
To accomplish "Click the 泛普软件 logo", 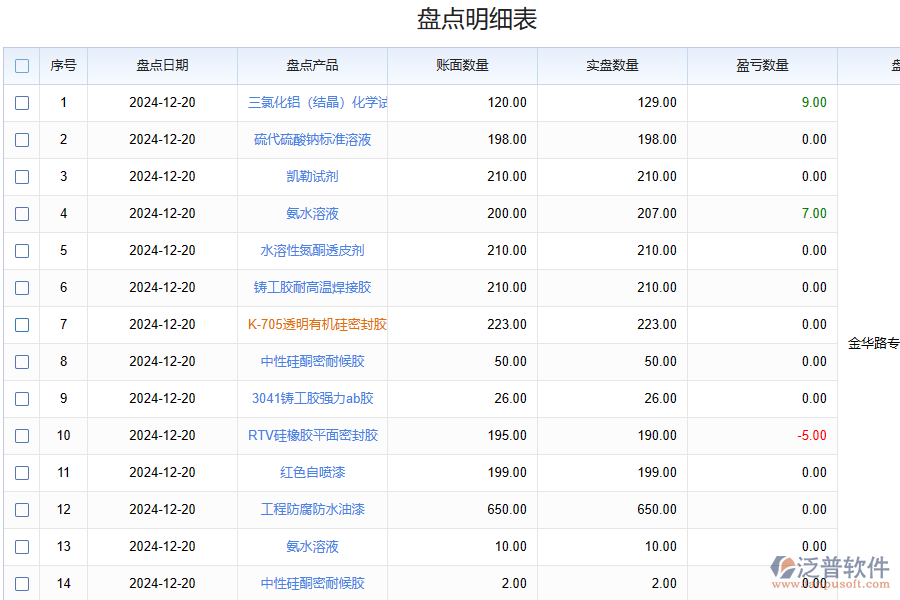I will click(828, 564).
